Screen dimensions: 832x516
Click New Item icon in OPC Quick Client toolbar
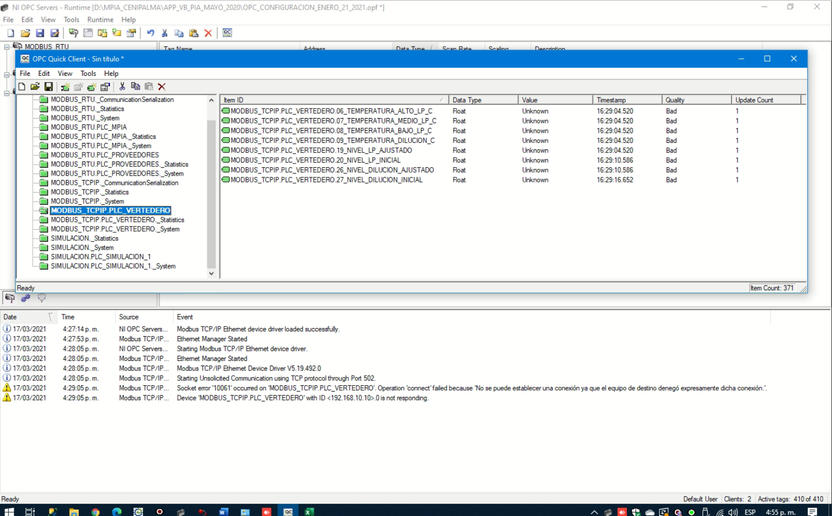point(92,87)
